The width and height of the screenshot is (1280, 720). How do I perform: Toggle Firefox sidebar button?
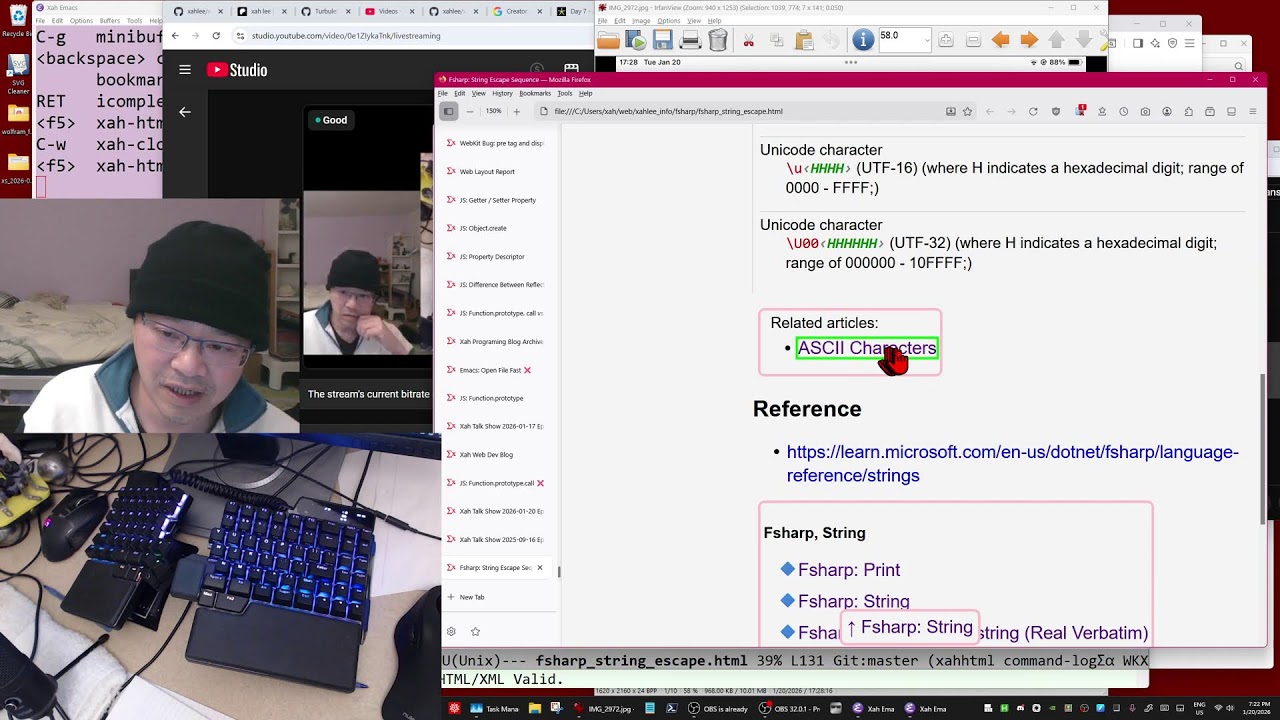point(449,111)
